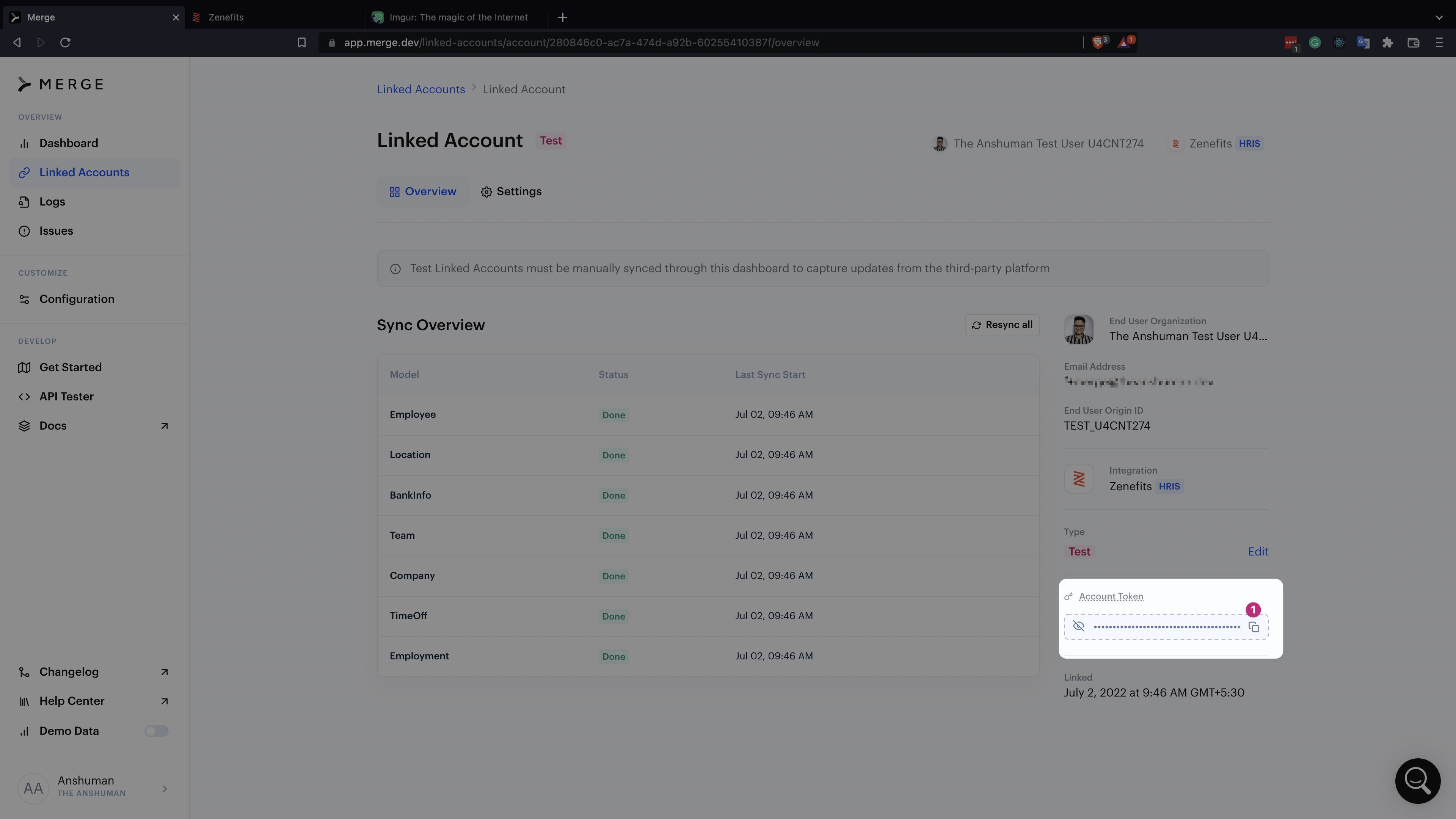Toggle the Demo Data switch

(x=156, y=731)
